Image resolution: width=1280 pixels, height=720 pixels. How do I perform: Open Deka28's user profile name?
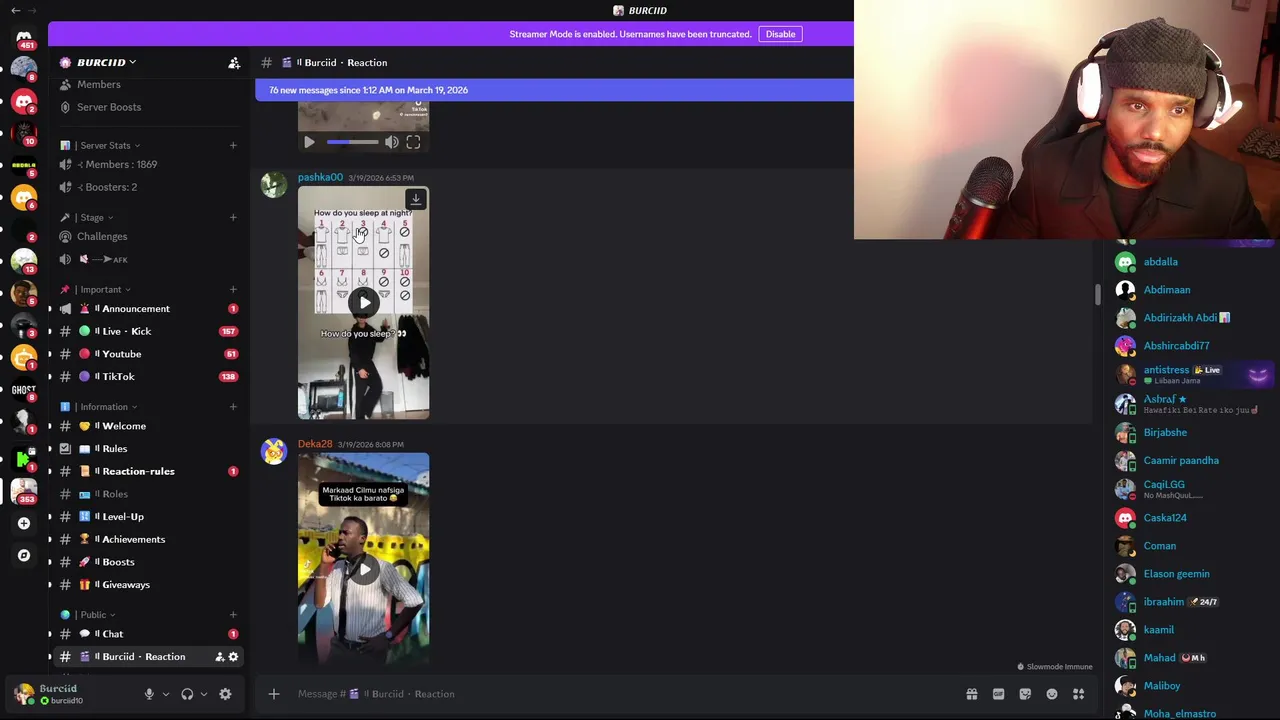pos(315,444)
